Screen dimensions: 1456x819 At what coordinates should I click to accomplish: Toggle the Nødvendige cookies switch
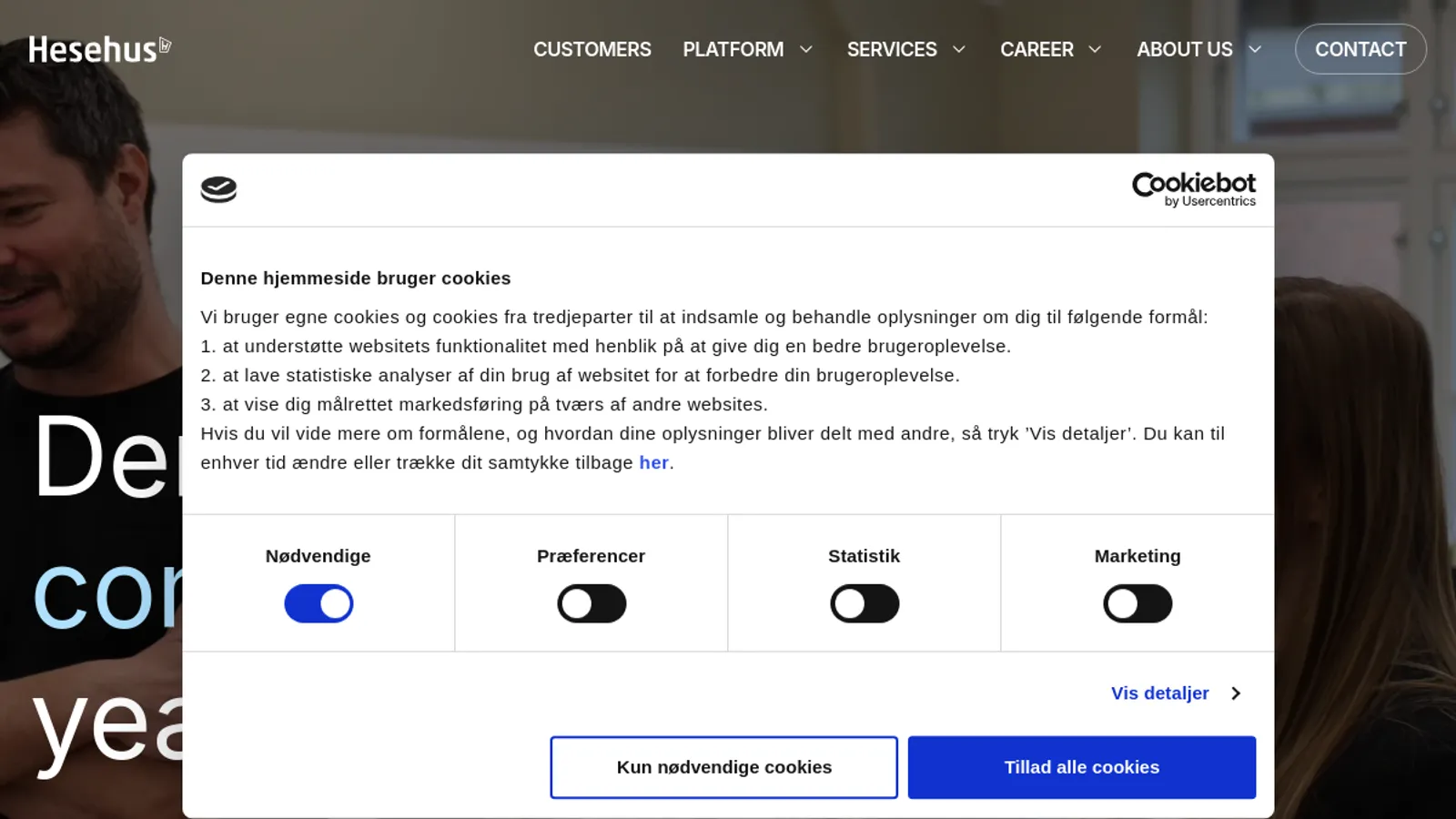pyautogui.click(x=318, y=603)
